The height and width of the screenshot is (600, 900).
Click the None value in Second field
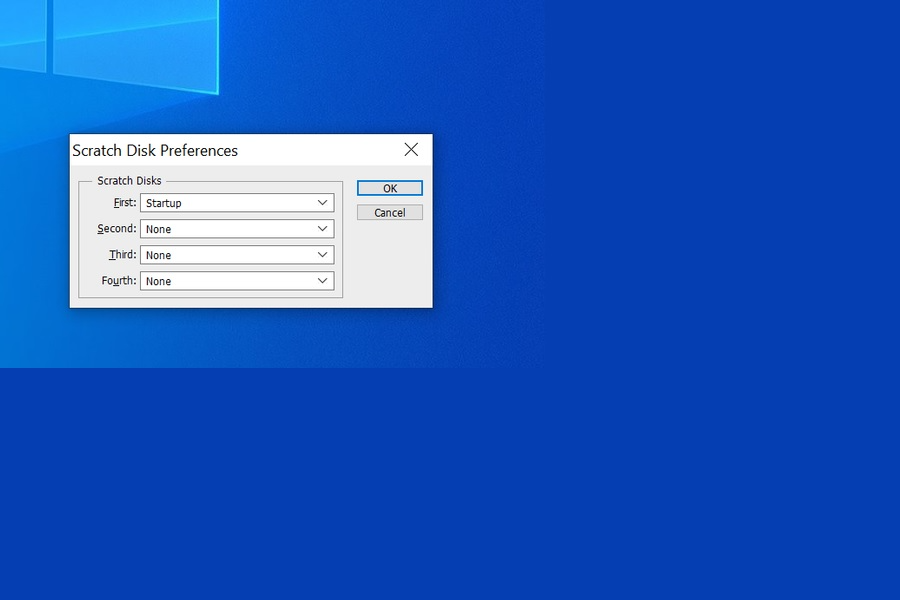(158, 229)
